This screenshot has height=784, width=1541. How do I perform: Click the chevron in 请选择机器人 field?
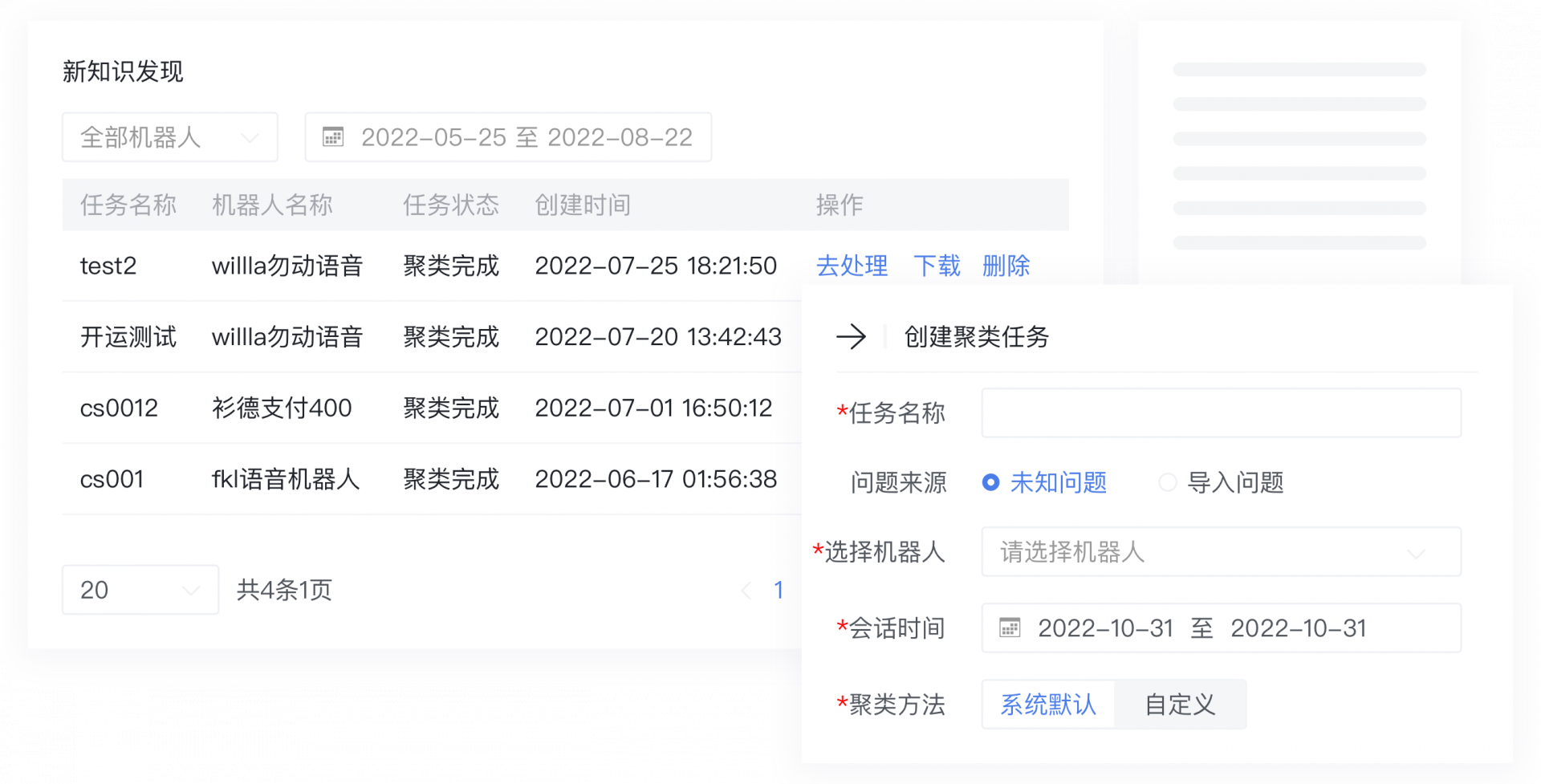(x=1416, y=554)
